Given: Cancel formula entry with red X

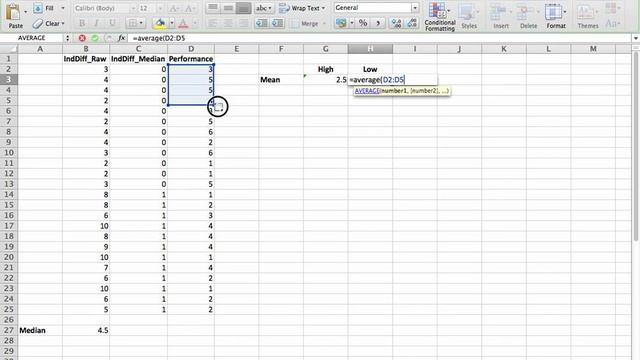Looking at the screenshot, I should point(82,38).
